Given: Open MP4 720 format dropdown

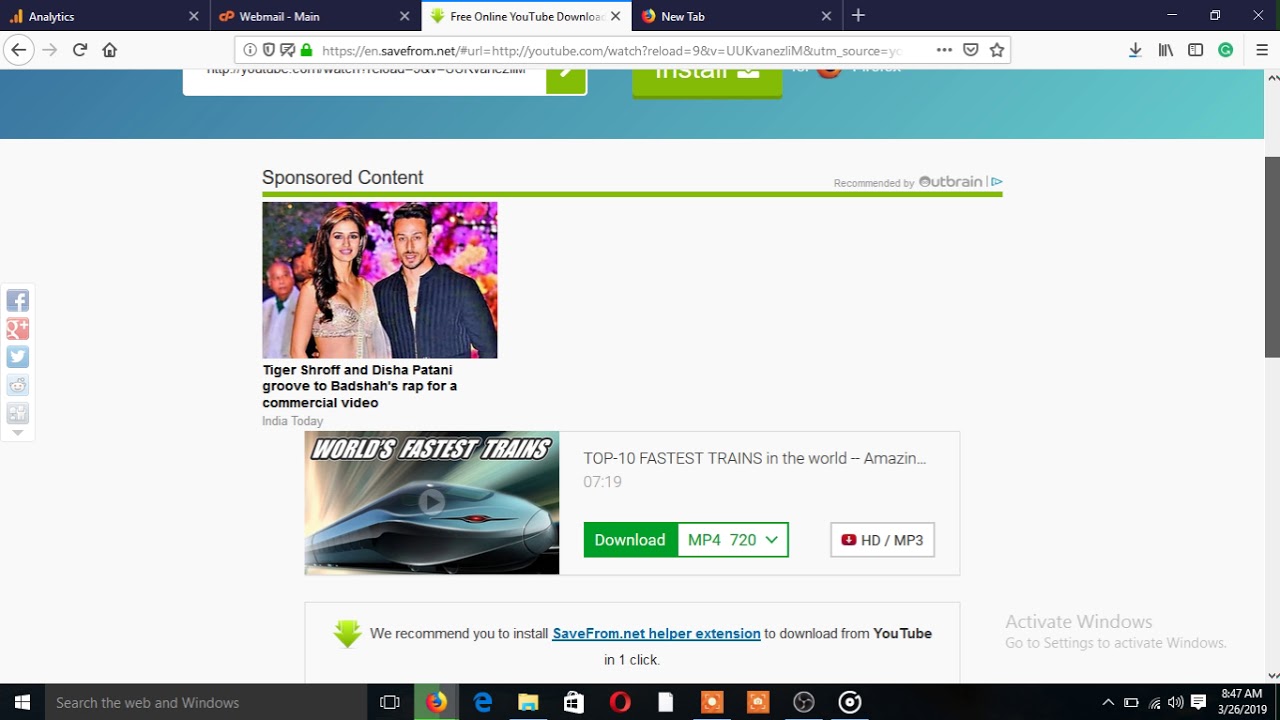Looking at the screenshot, I should [x=733, y=540].
